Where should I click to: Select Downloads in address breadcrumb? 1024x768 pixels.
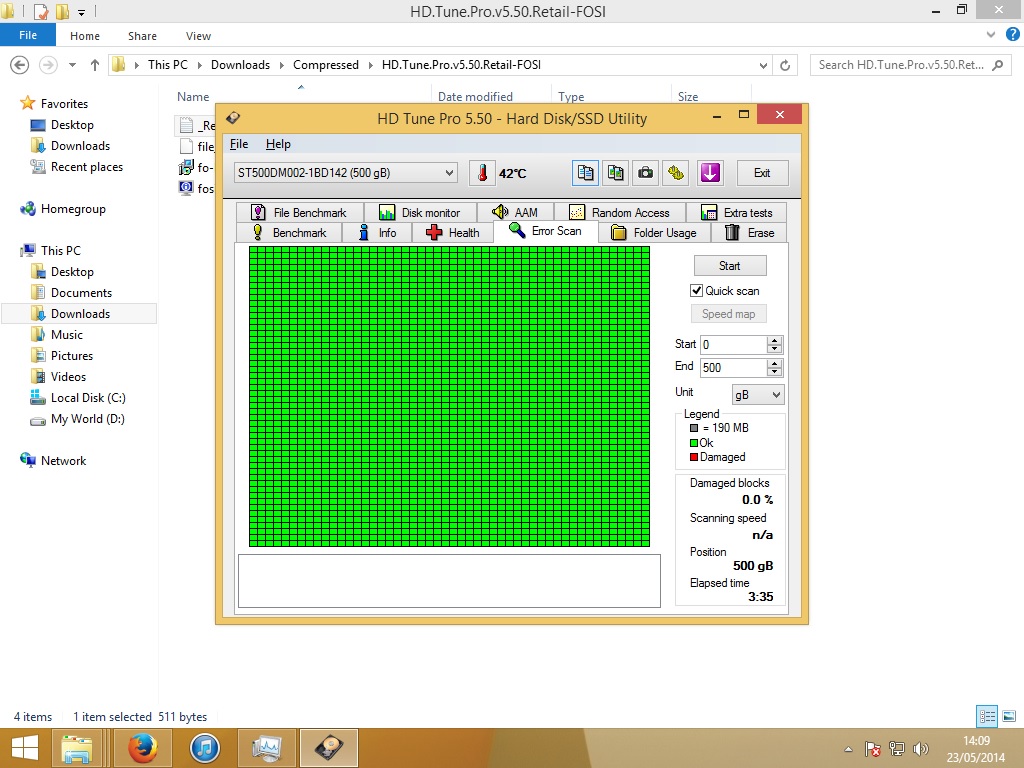240,65
